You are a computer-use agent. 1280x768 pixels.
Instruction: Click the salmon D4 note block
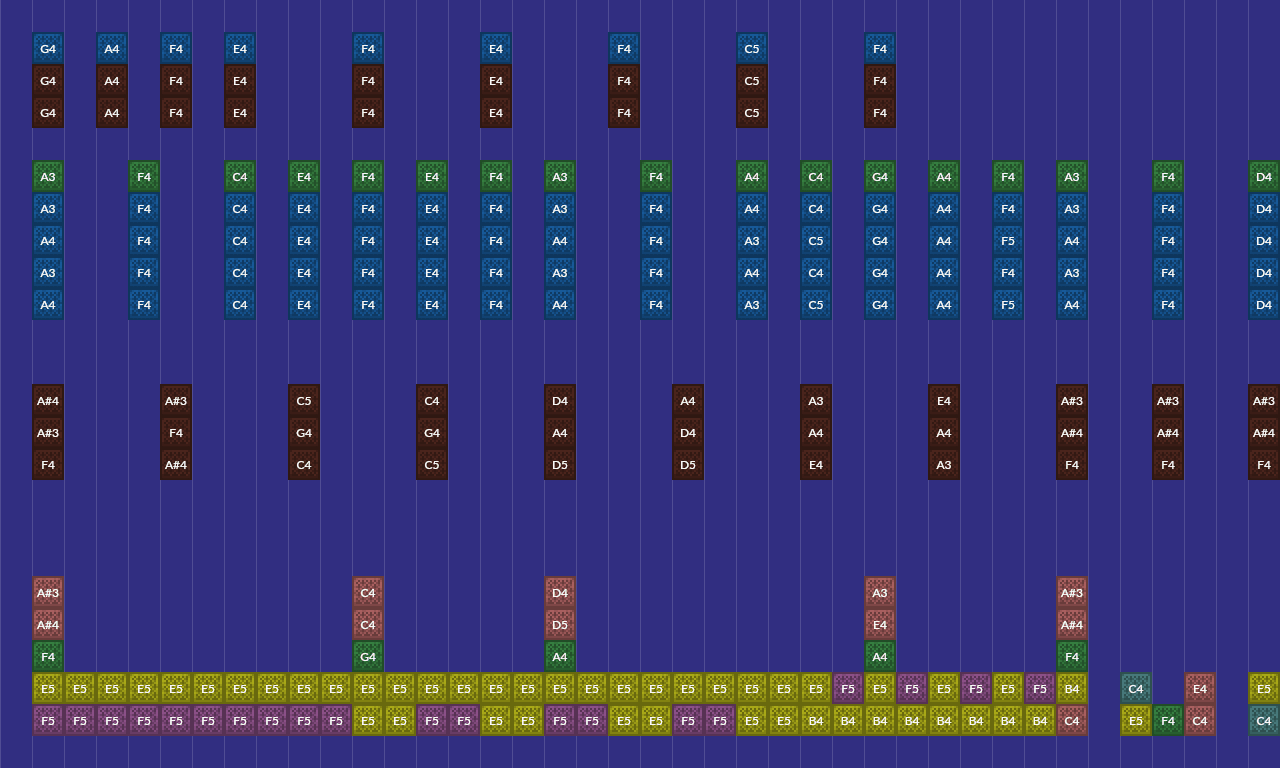pyautogui.click(x=560, y=593)
